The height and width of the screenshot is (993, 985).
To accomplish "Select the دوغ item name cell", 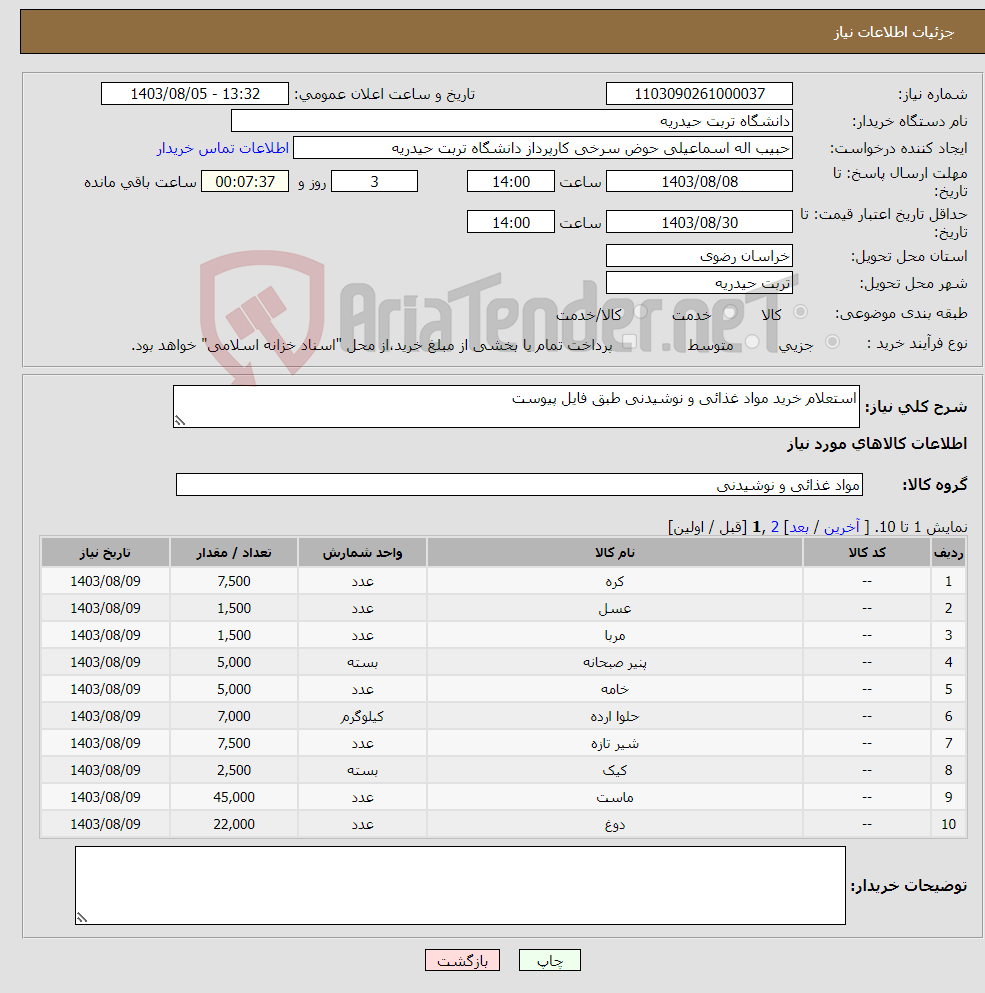I will click(x=615, y=825).
